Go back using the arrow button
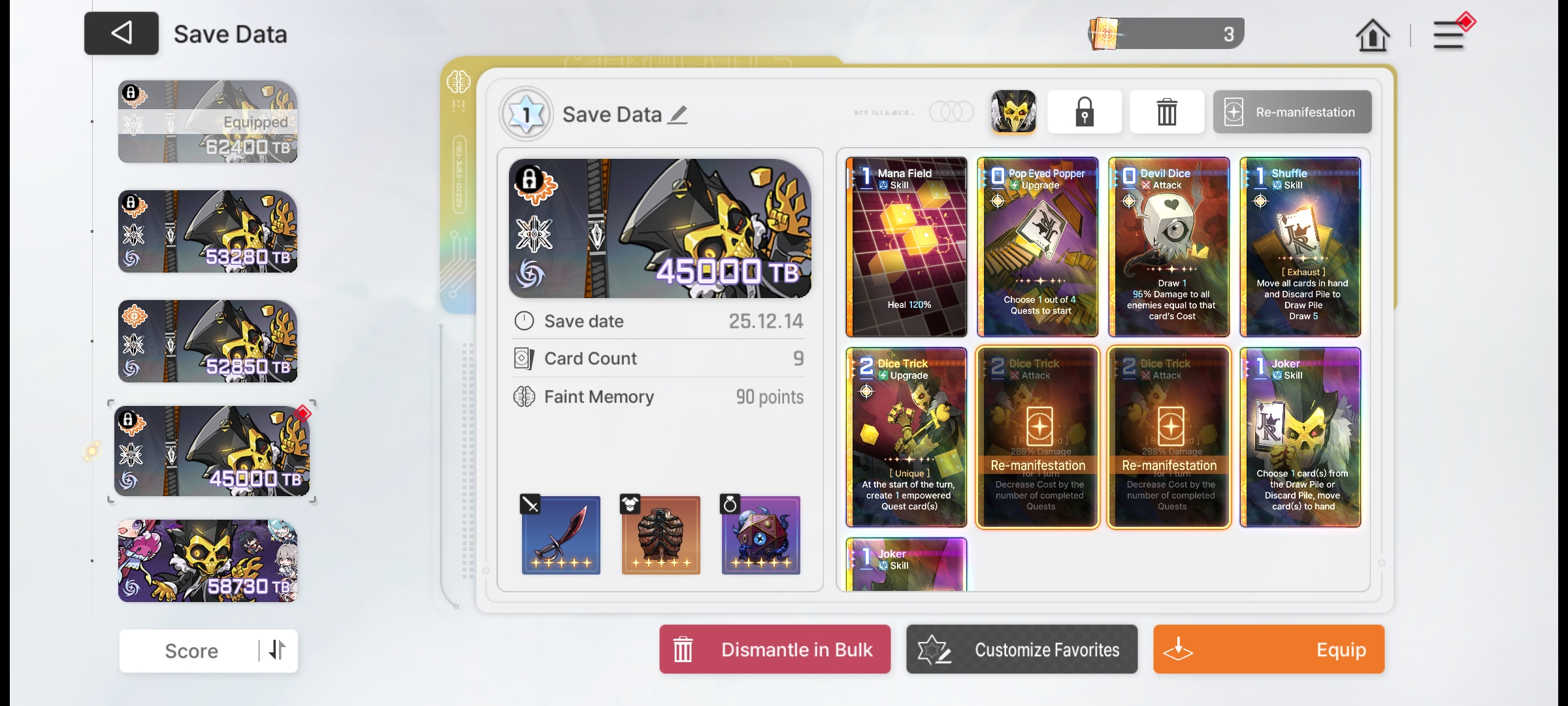This screenshot has width=1568, height=706. tap(122, 33)
